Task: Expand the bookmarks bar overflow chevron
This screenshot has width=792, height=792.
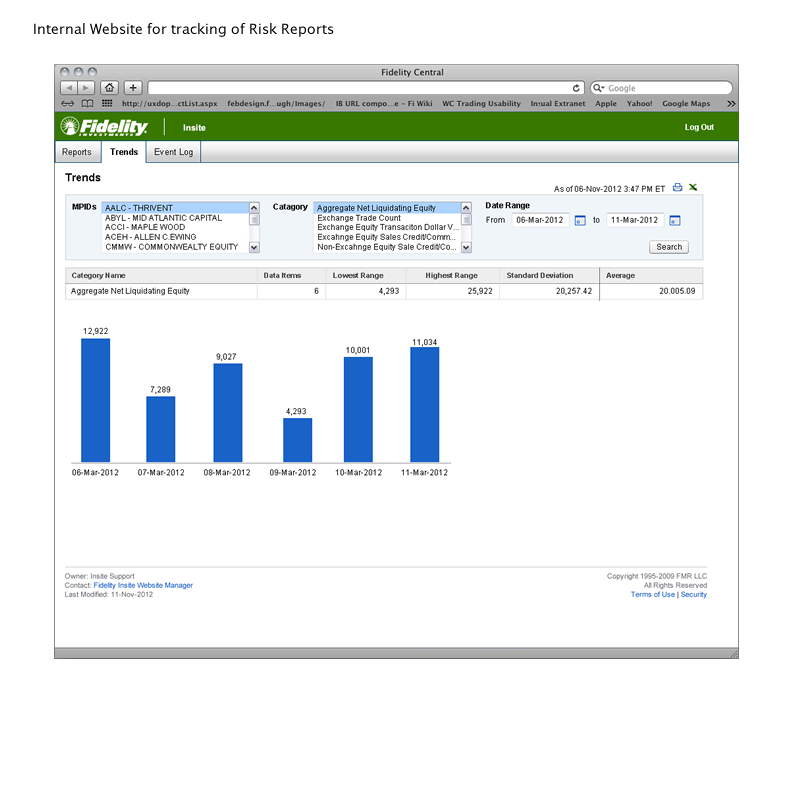Action: 731,103
